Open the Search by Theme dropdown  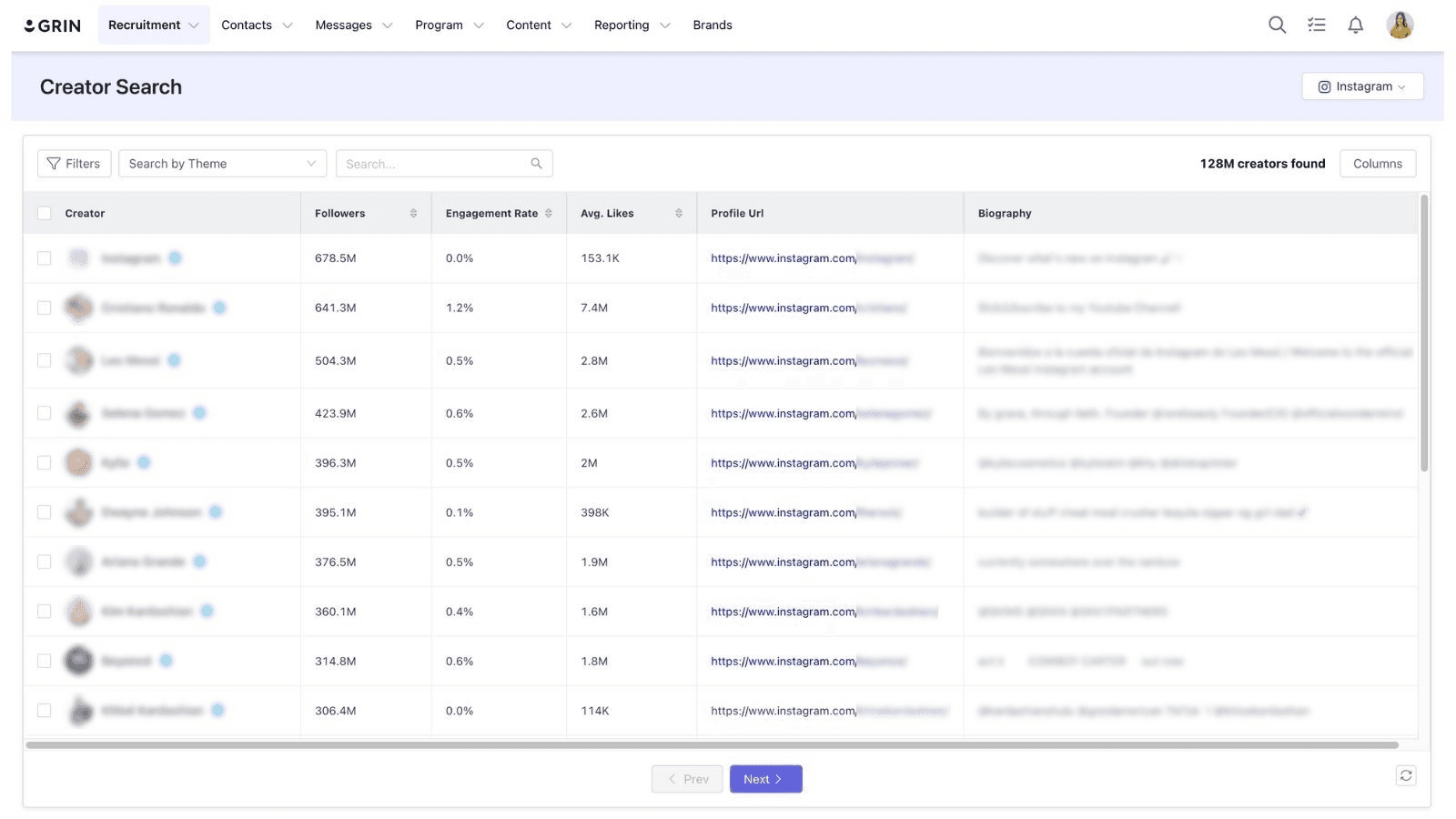[222, 163]
